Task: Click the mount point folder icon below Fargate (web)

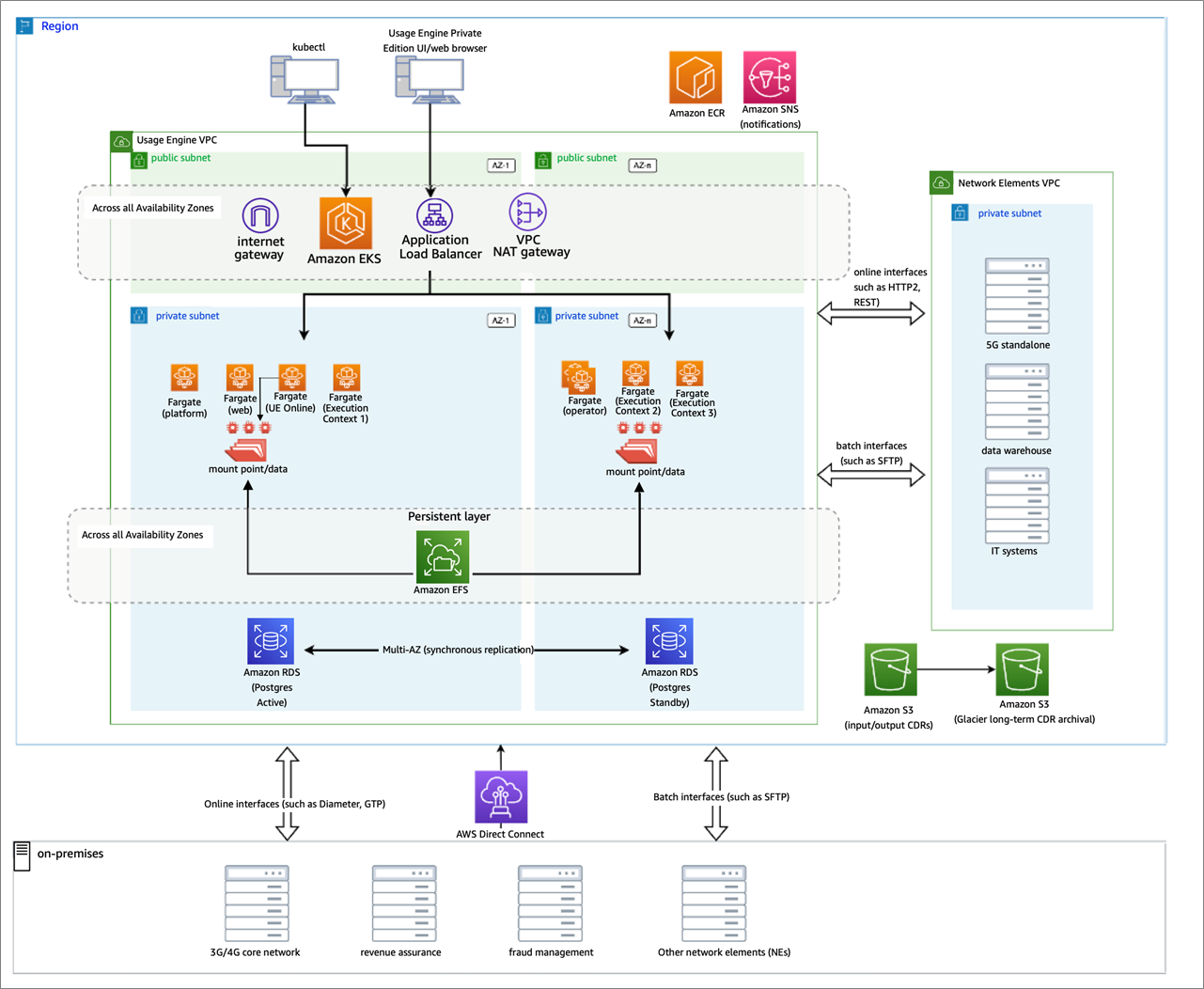Action: click(246, 449)
